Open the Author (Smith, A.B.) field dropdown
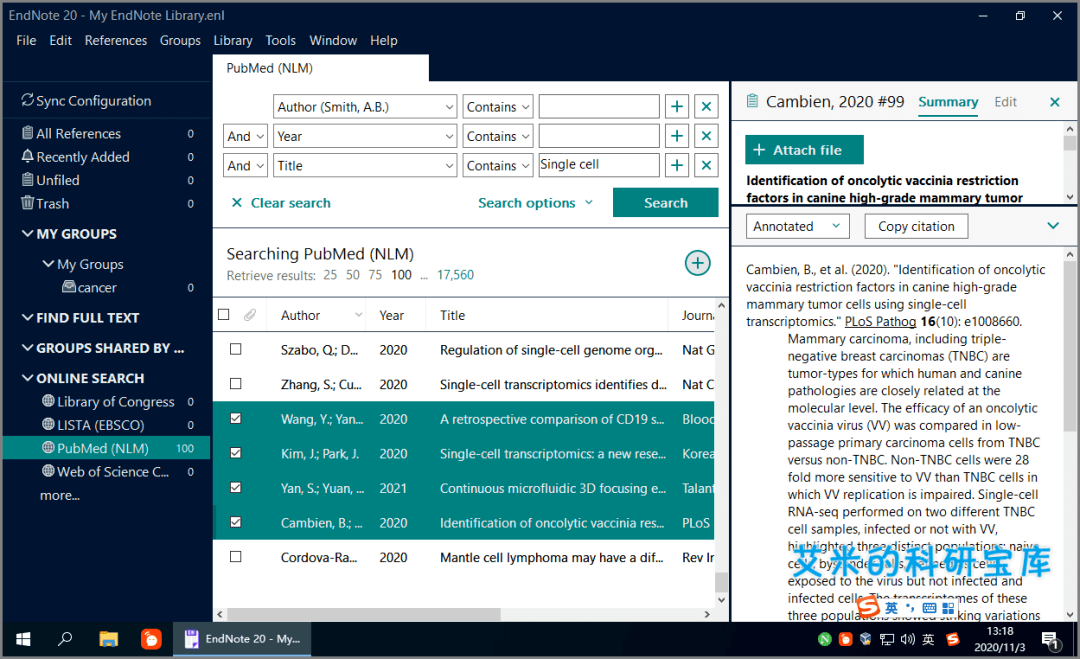This screenshot has height=659, width=1080. click(365, 107)
